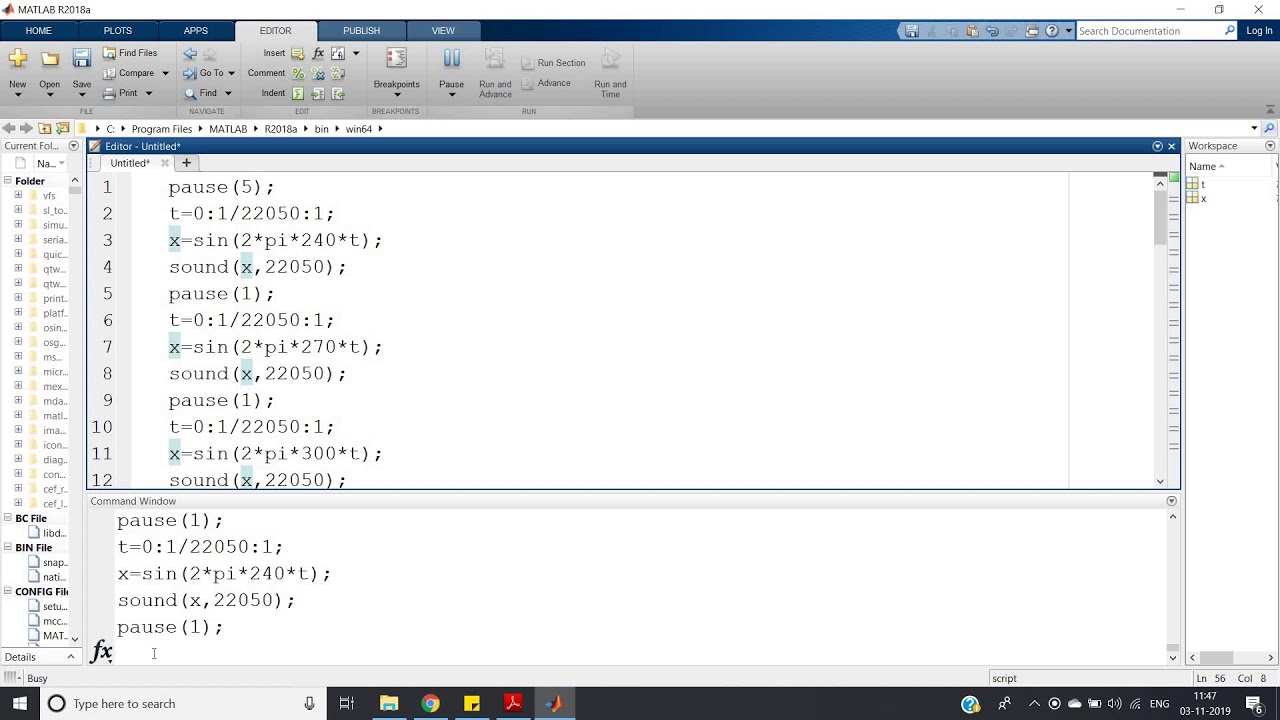
Task: Close the Editor panel
Action: tap(1172, 146)
